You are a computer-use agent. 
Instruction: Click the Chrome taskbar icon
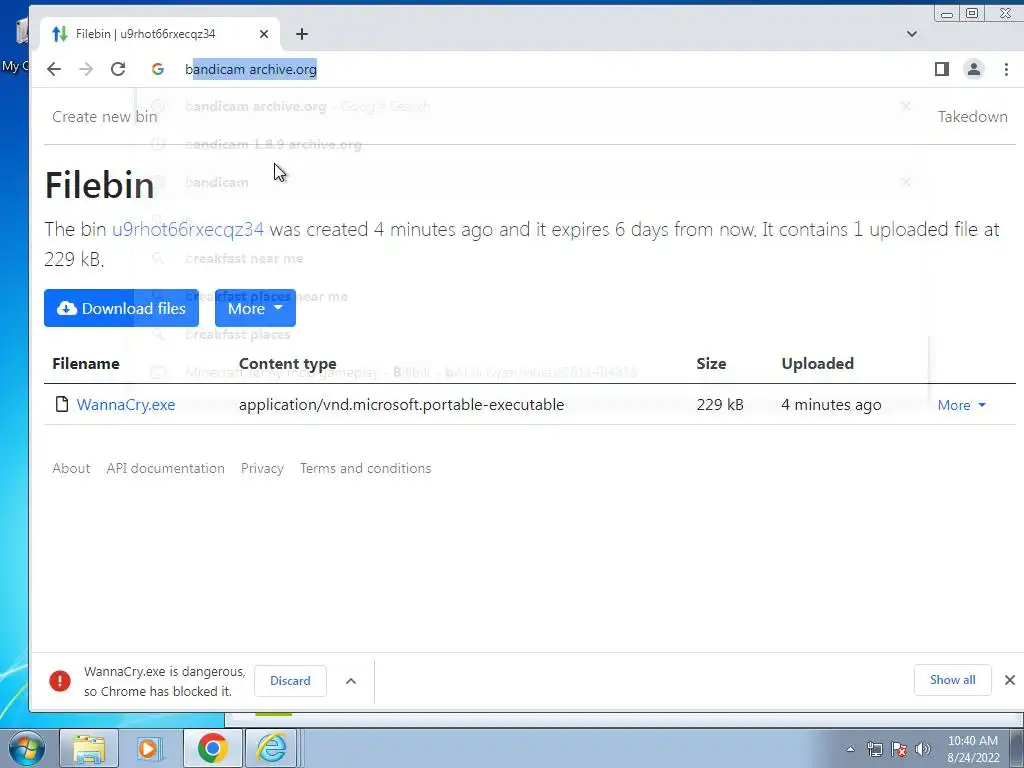213,748
